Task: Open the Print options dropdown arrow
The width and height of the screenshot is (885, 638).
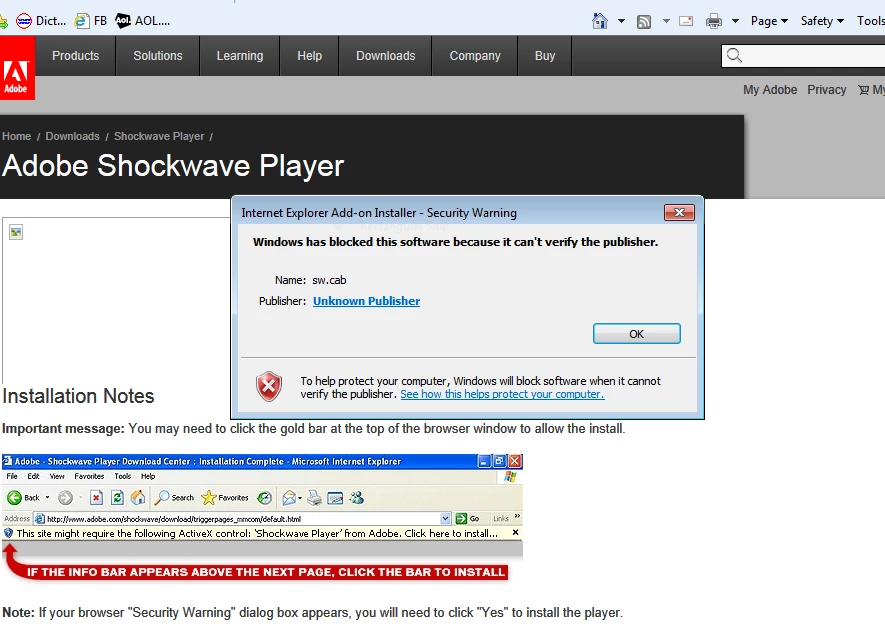Action: pos(735,21)
